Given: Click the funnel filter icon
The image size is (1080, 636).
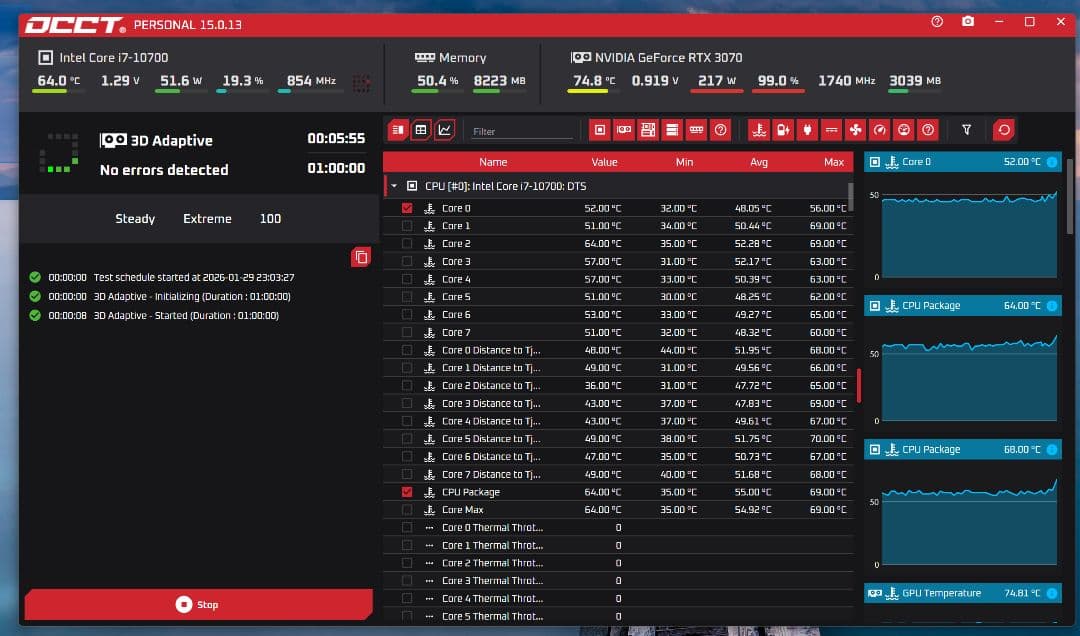Looking at the screenshot, I should pyautogui.click(x=966, y=130).
